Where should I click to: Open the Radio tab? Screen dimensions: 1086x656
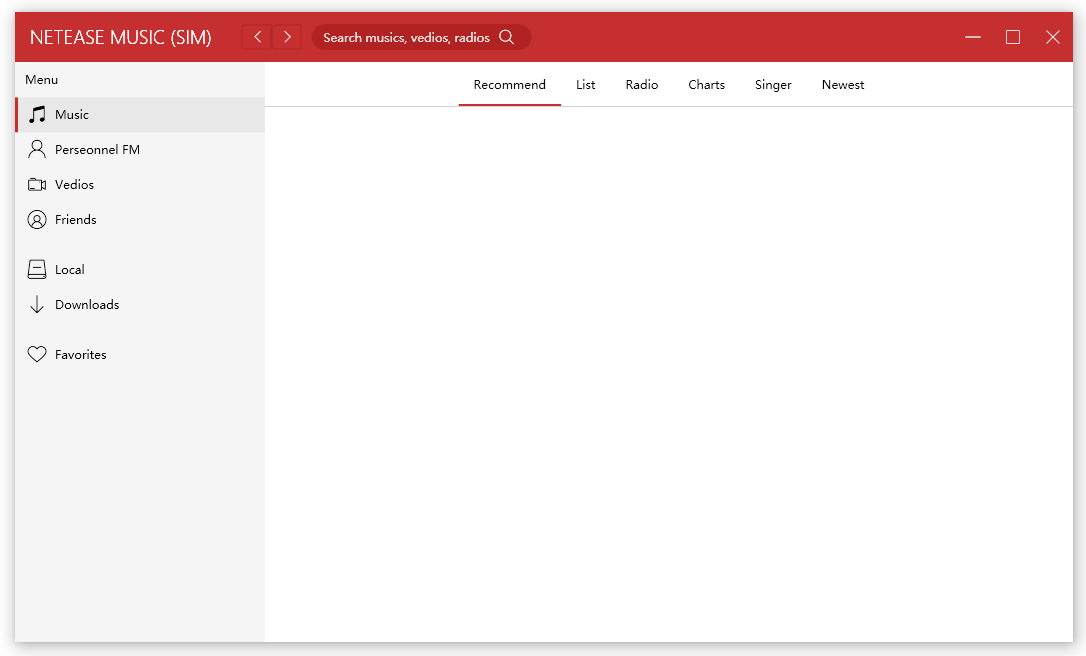(x=641, y=85)
